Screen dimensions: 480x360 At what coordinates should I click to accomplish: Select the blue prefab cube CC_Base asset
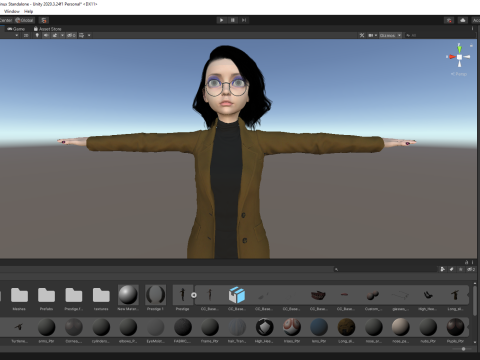[x=237, y=299]
